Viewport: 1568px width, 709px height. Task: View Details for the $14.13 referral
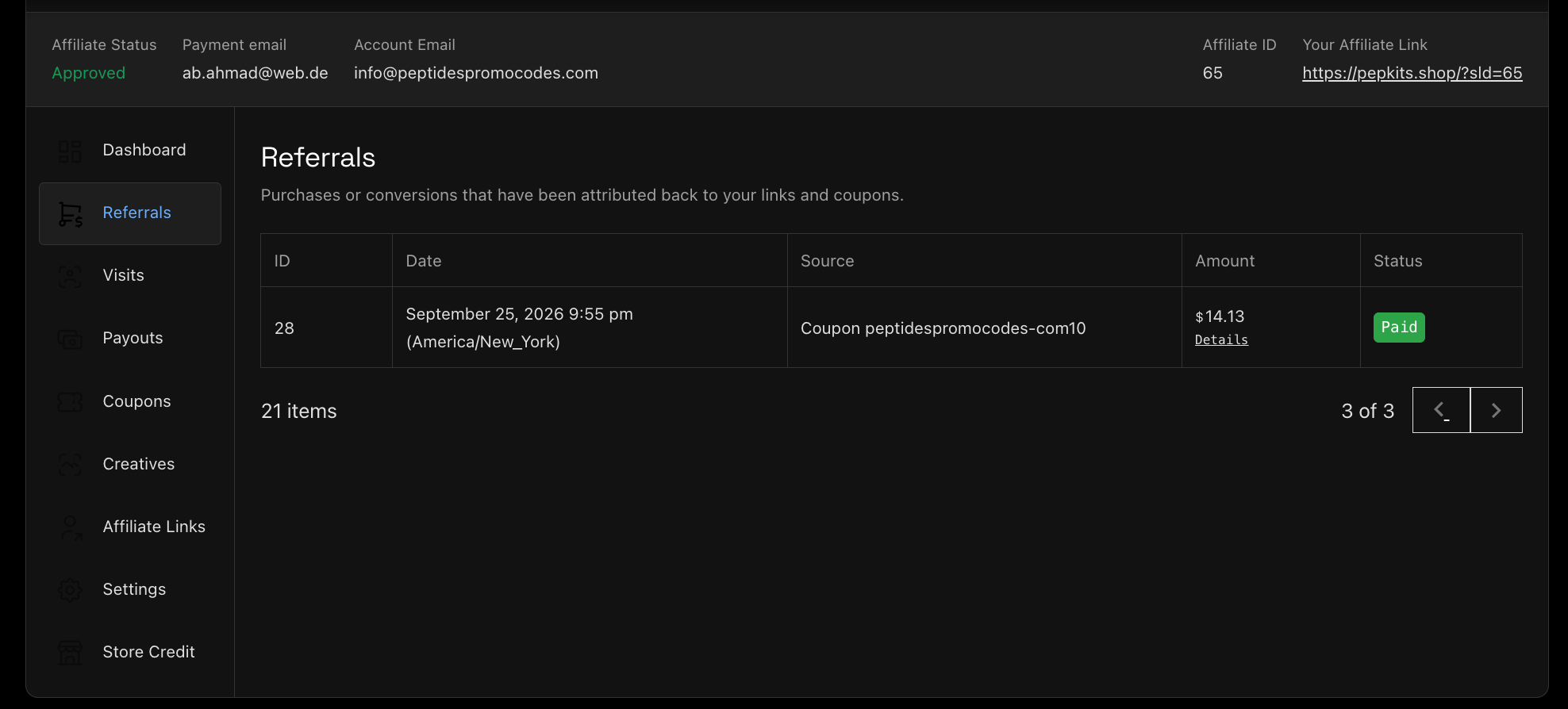click(x=1221, y=339)
